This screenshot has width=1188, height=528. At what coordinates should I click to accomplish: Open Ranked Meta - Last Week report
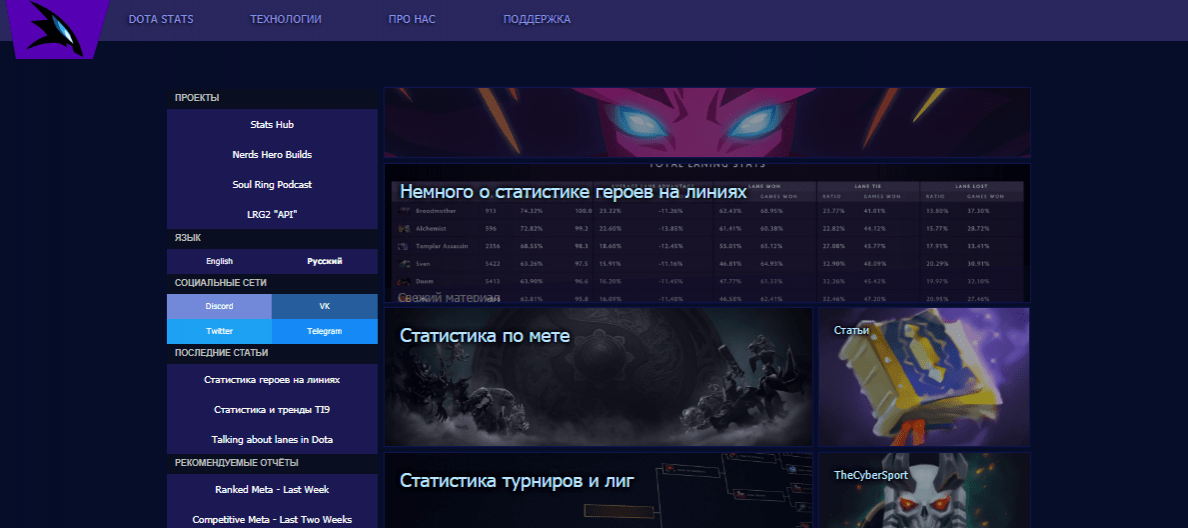click(x=272, y=489)
